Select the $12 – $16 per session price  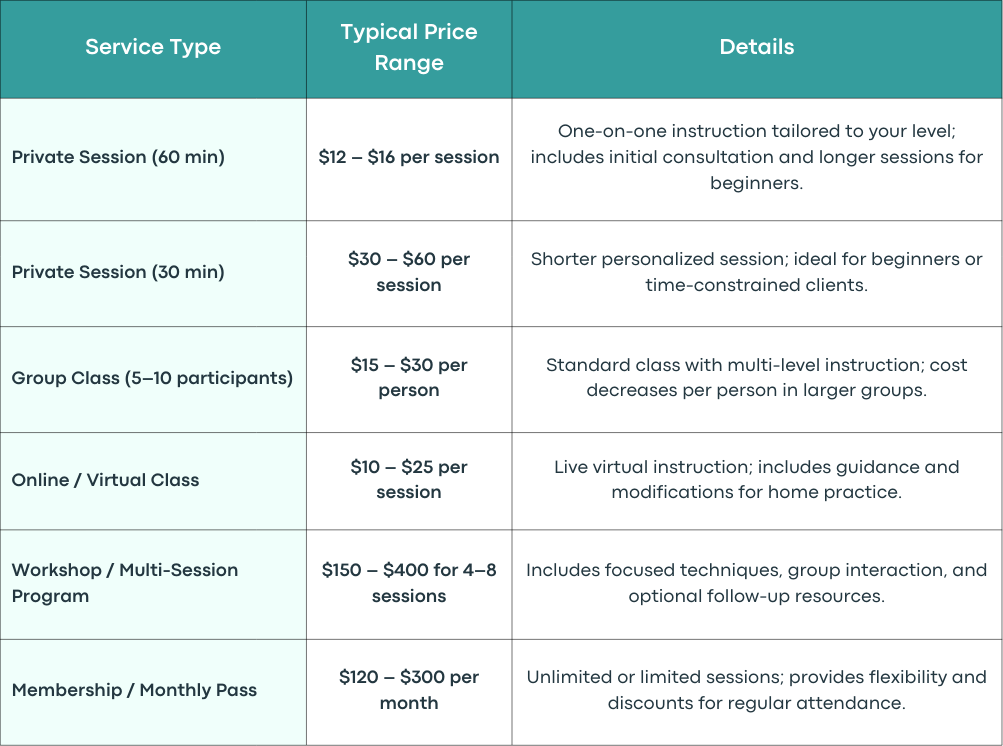click(409, 157)
